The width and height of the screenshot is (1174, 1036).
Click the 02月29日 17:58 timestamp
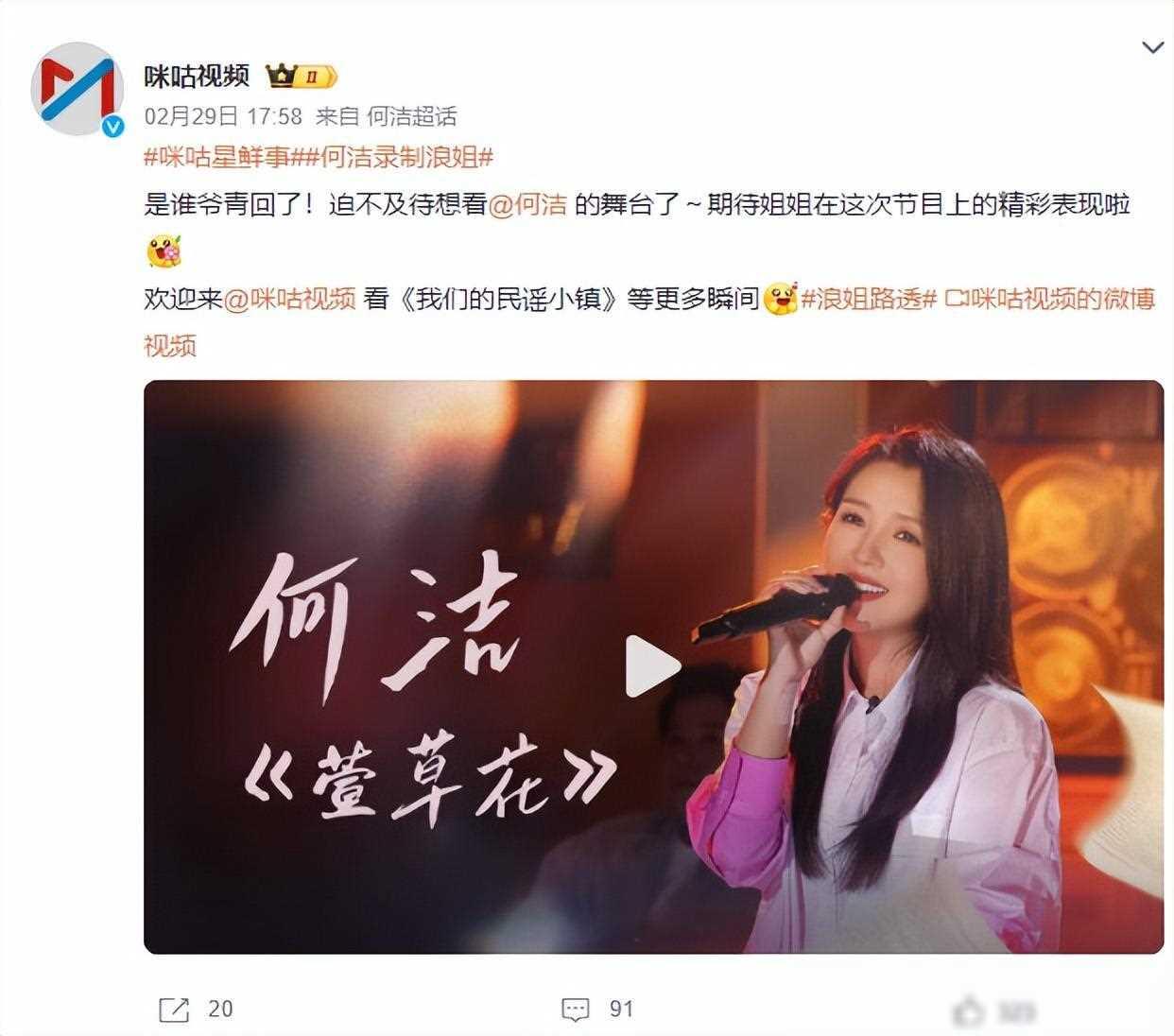[x=223, y=116]
